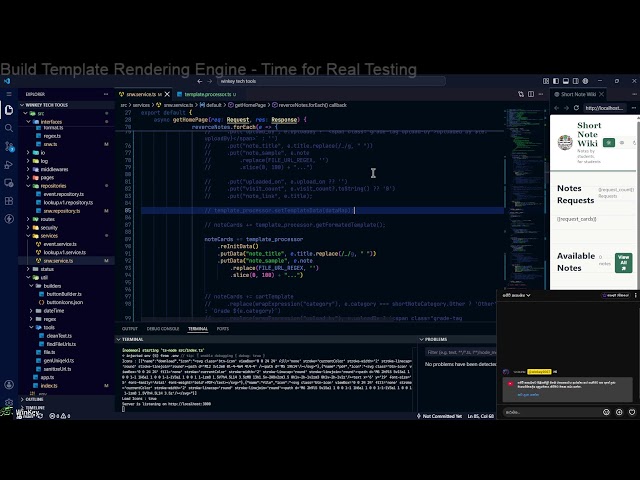This screenshot has width=640, height=480.
Task: Open the Explorer view in activity bar
Action: tap(9, 110)
